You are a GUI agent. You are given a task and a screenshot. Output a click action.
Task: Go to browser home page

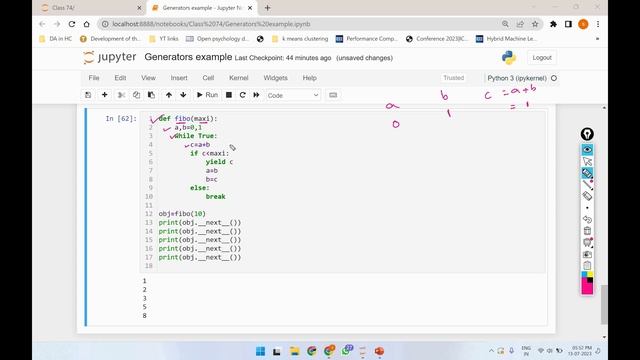pos(87,24)
